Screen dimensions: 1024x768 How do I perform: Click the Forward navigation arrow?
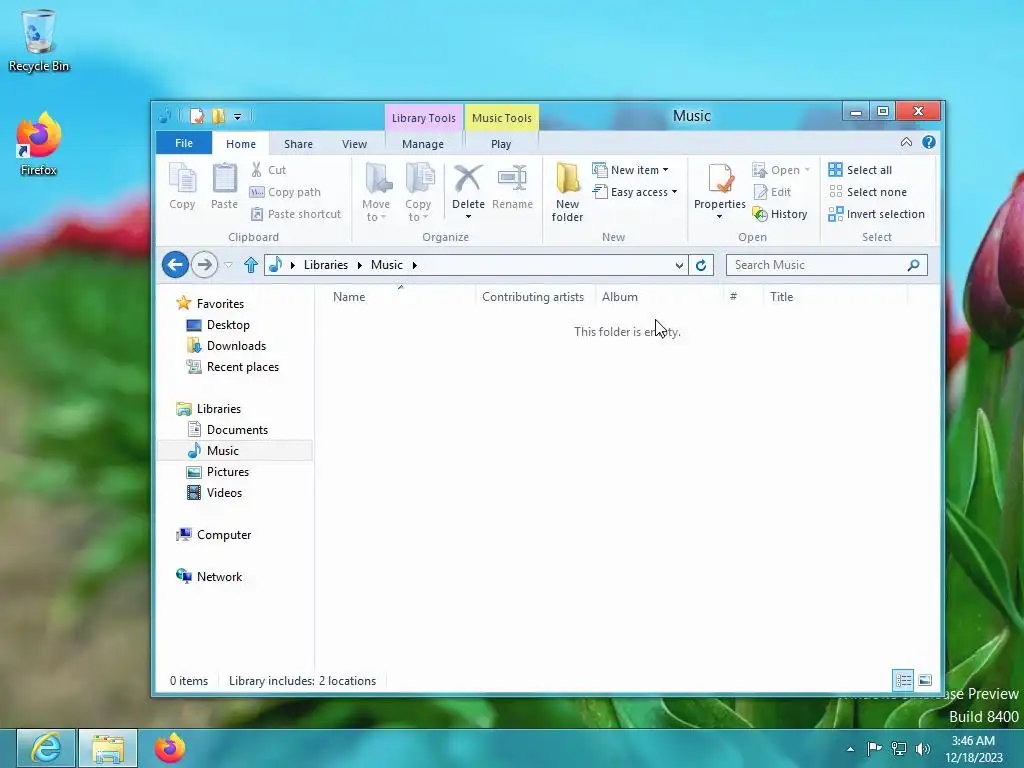(204, 264)
